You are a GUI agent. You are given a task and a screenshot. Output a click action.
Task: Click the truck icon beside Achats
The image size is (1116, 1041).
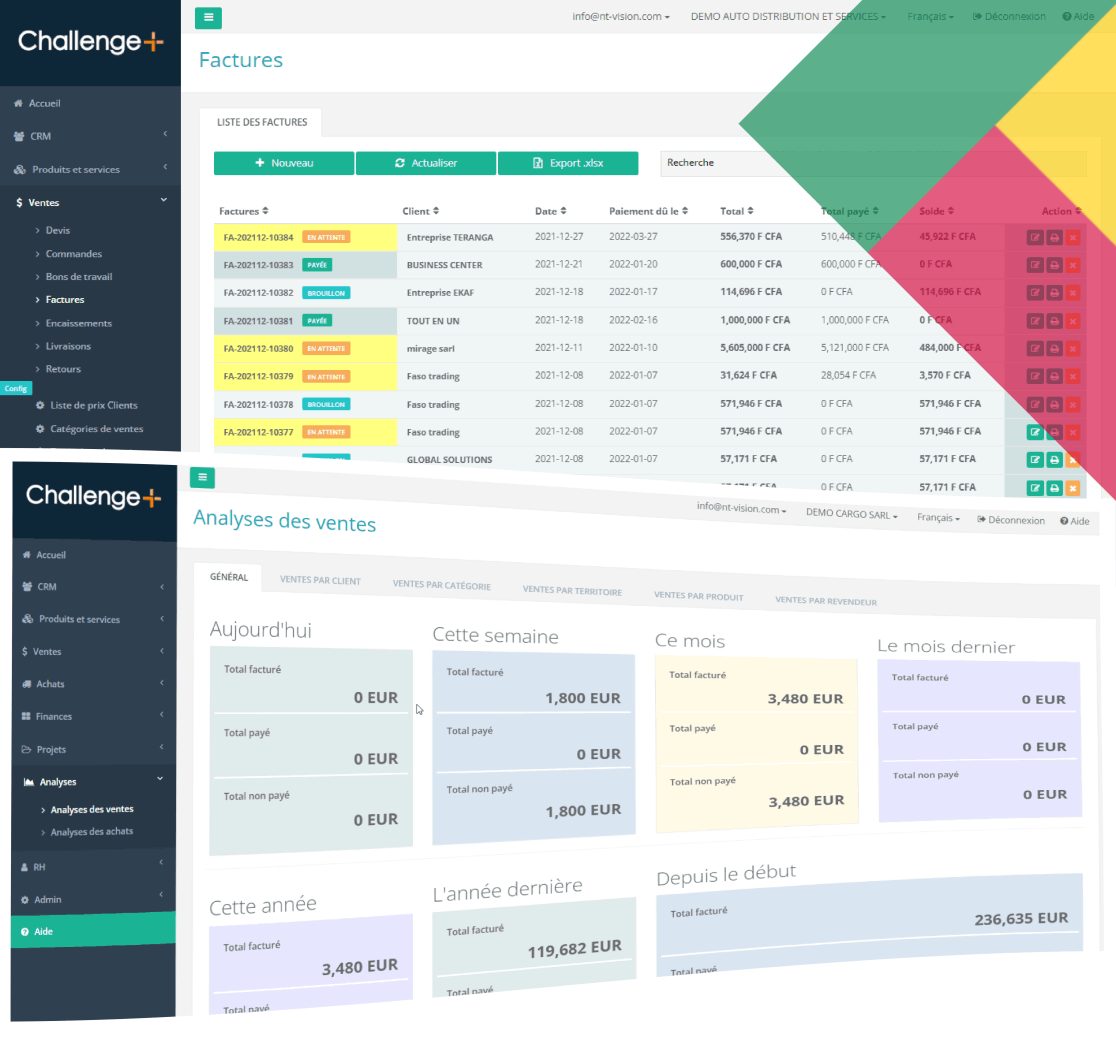[27, 684]
